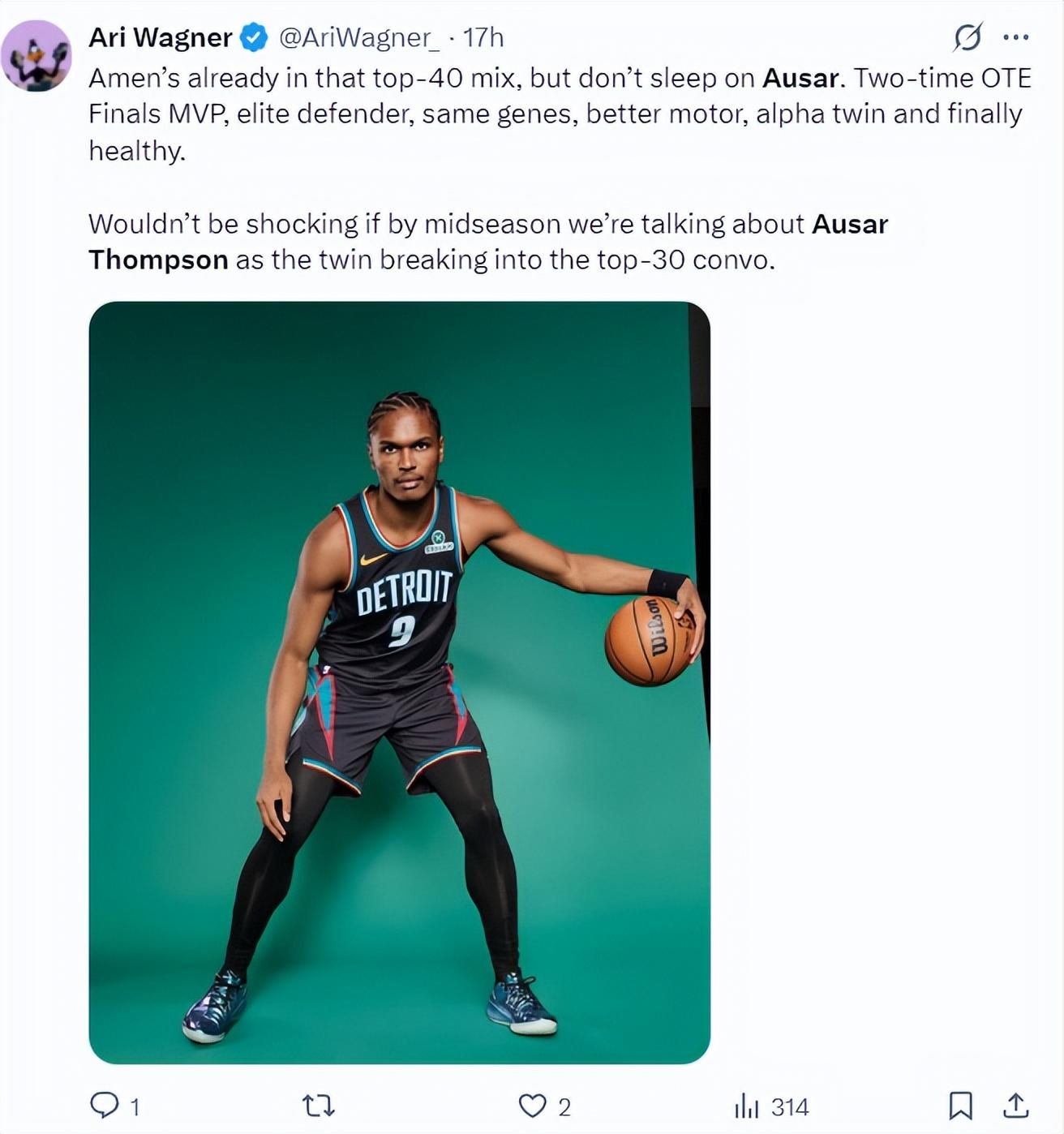Bookmark this post
Image resolution: width=1064 pixels, height=1134 pixels.
(x=960, y=1106)
